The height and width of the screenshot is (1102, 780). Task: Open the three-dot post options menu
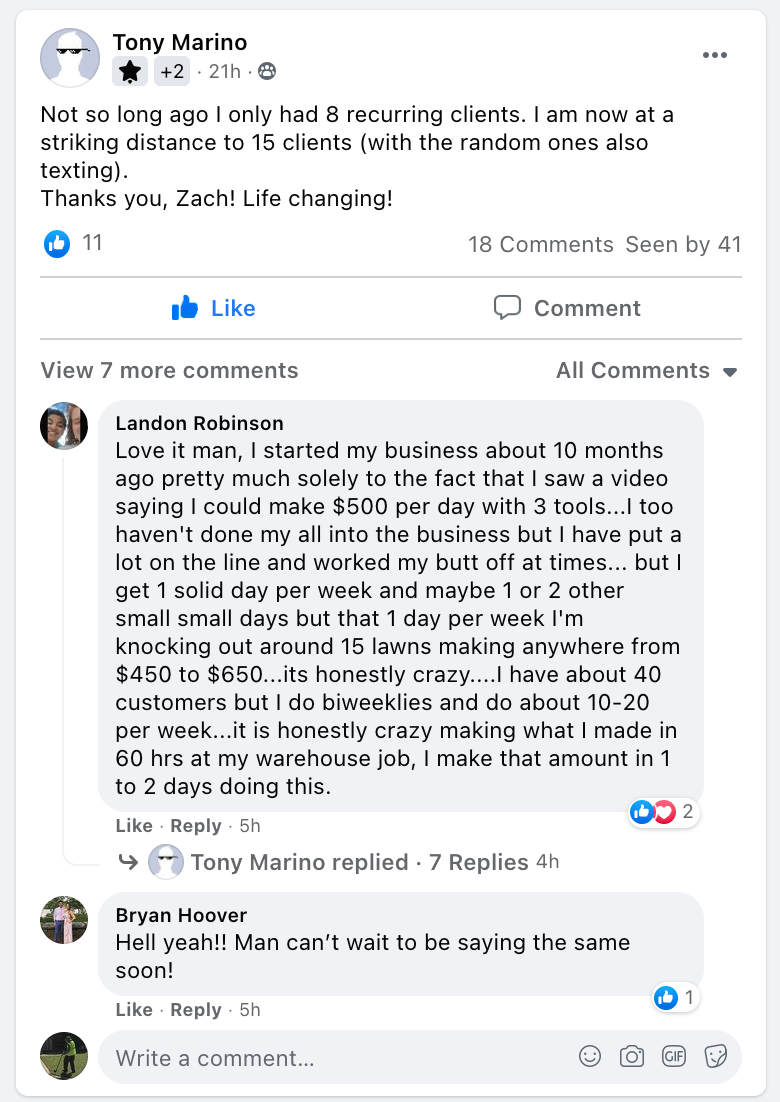coord(714,55)
